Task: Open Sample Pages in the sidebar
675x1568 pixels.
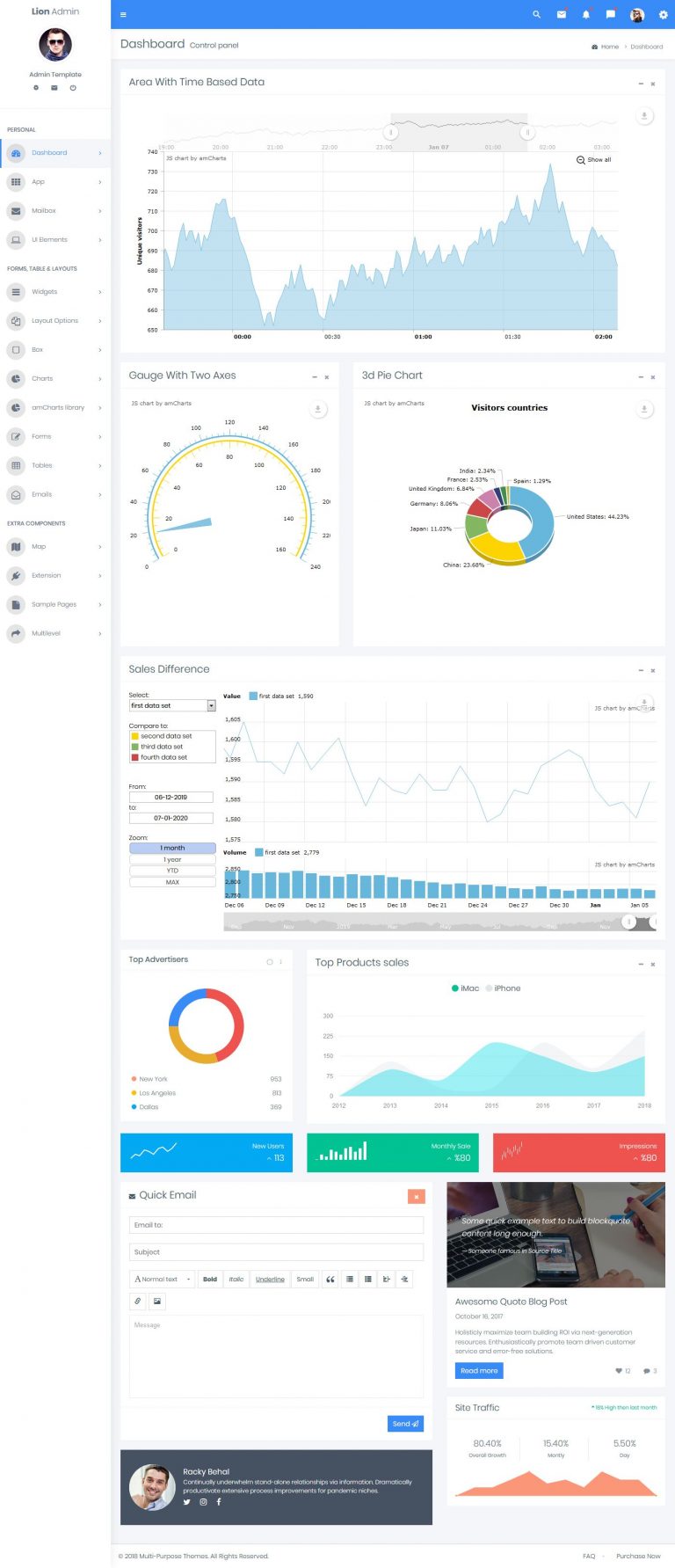Action: click(x=55, y=605)
